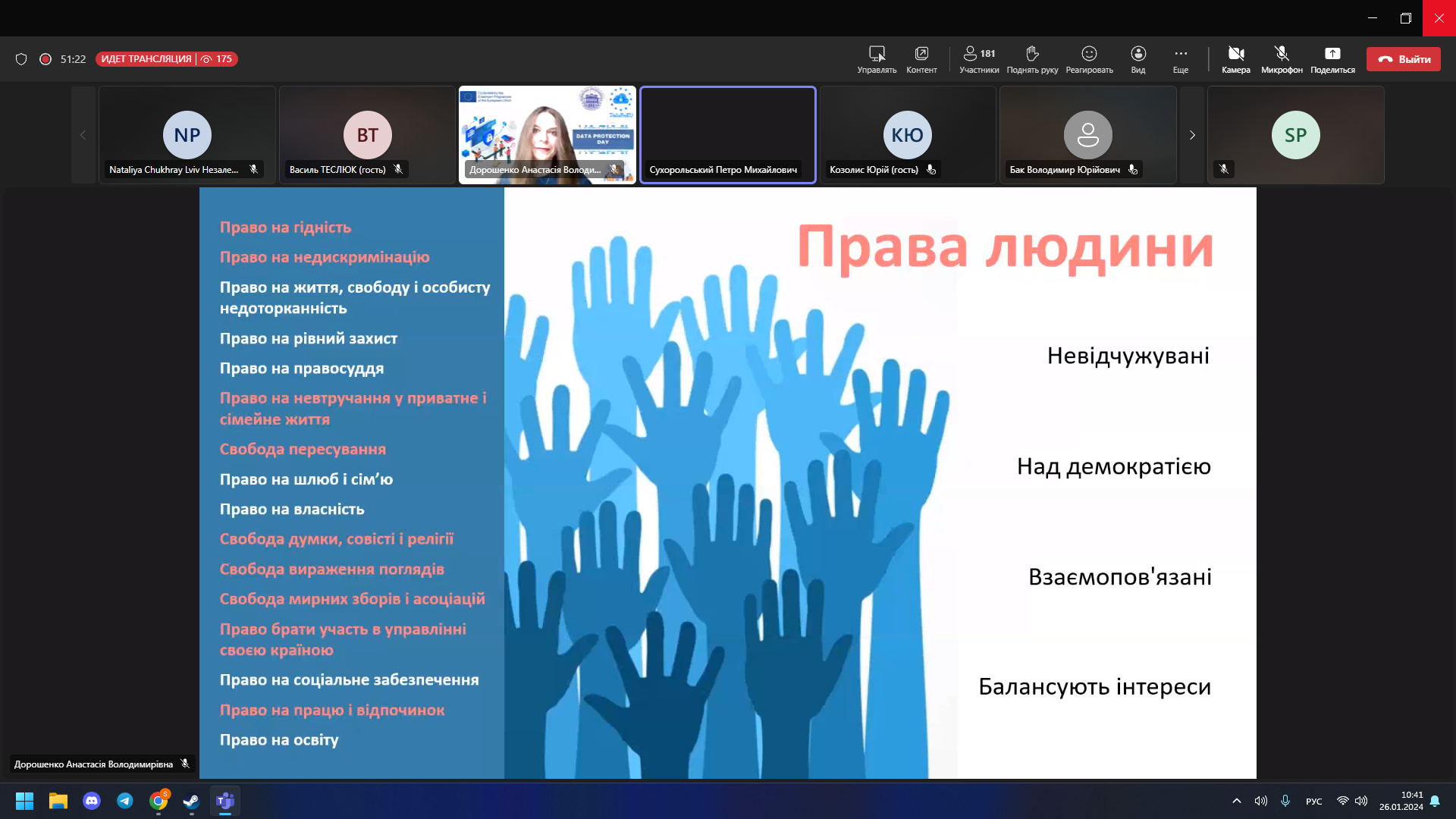Open the View (Вид) options

pos(1137,59)
